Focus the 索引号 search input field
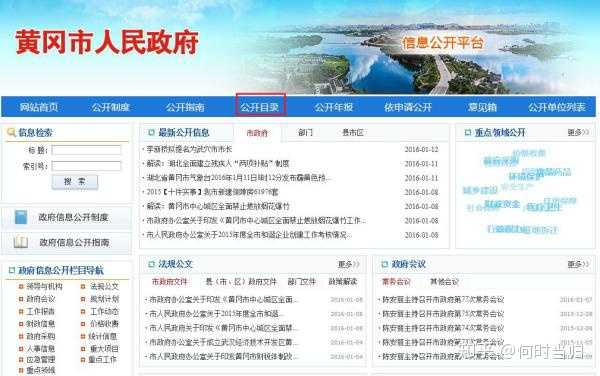The image size is (600, 376). 86,166
